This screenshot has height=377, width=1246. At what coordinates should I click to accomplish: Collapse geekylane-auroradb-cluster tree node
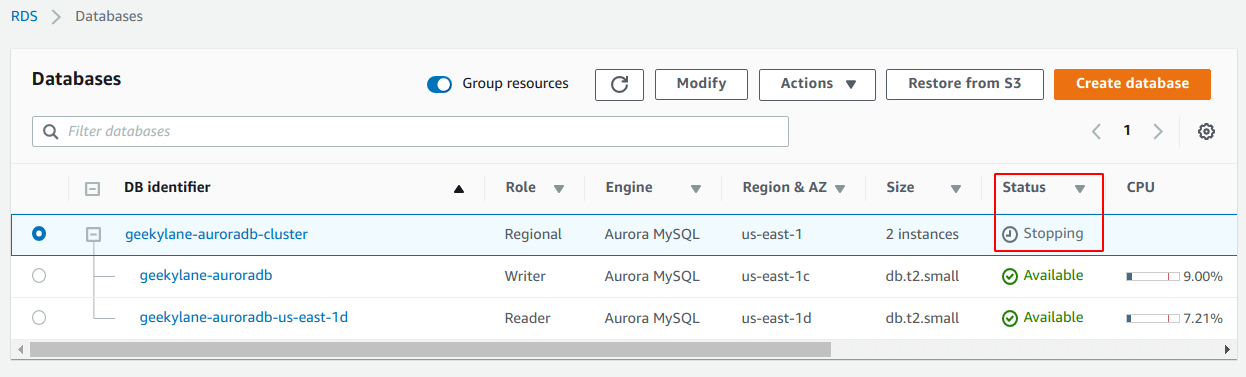[93, 234]
